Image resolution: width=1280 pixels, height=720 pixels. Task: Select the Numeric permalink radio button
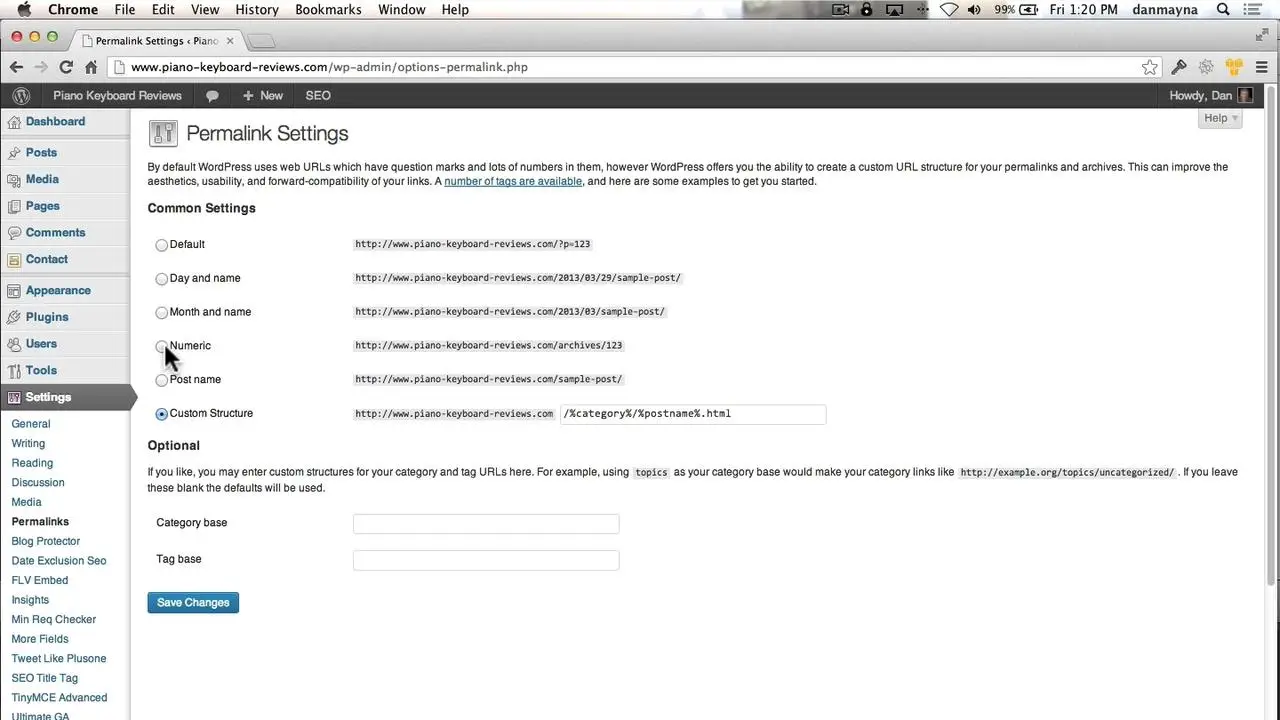click(x=162, y=346)
